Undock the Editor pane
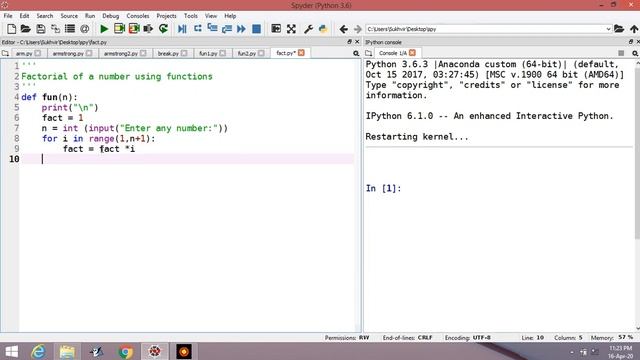640x360 pixels. [x=349, y=42]
